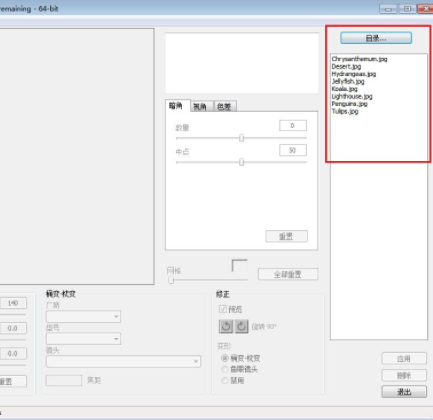Select the 禁用 disable radio option
Screen dimensions: 433x420
tap(225, 380)
